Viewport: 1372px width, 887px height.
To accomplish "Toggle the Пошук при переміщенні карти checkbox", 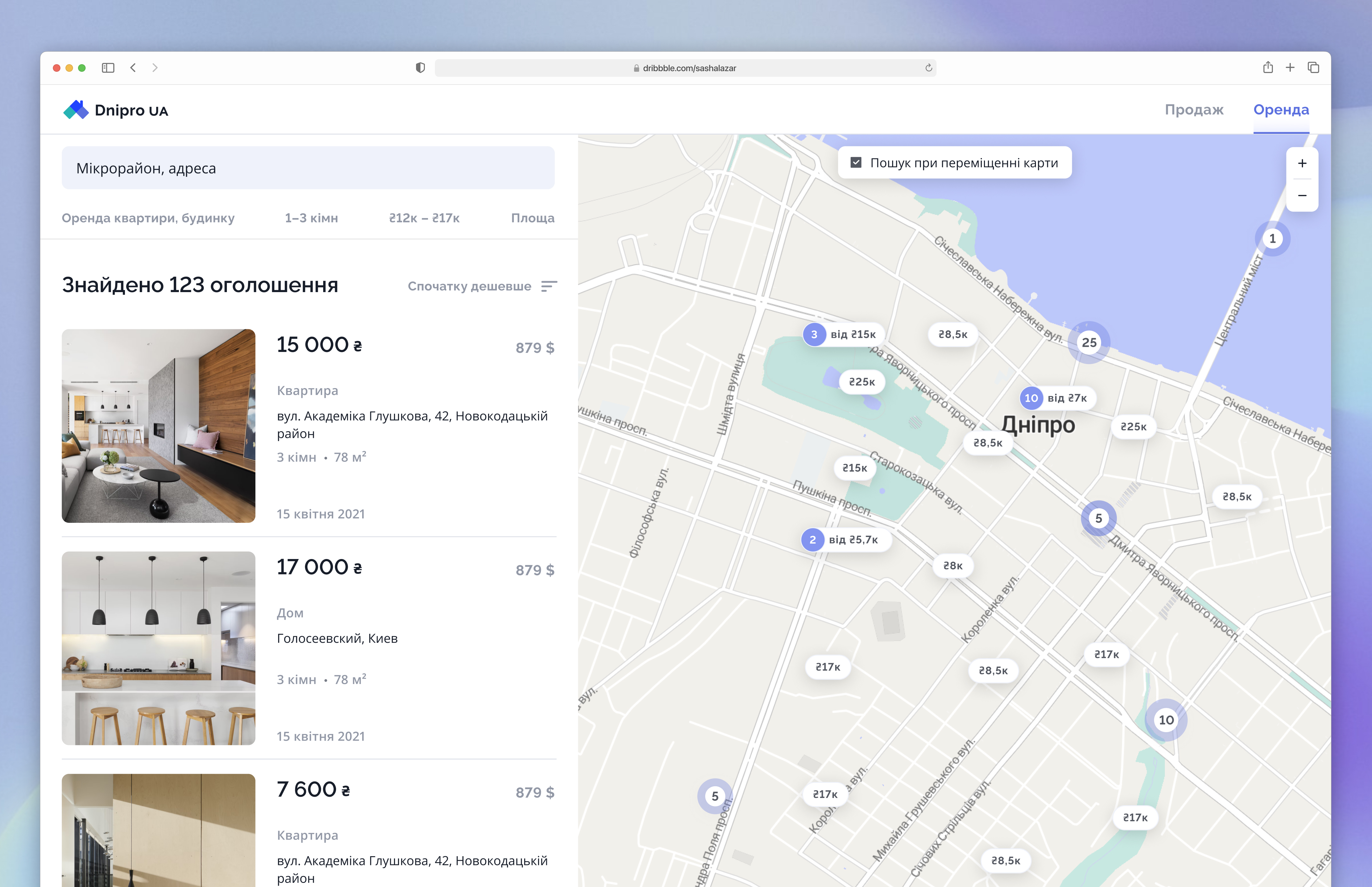I will tap(856, 163).
